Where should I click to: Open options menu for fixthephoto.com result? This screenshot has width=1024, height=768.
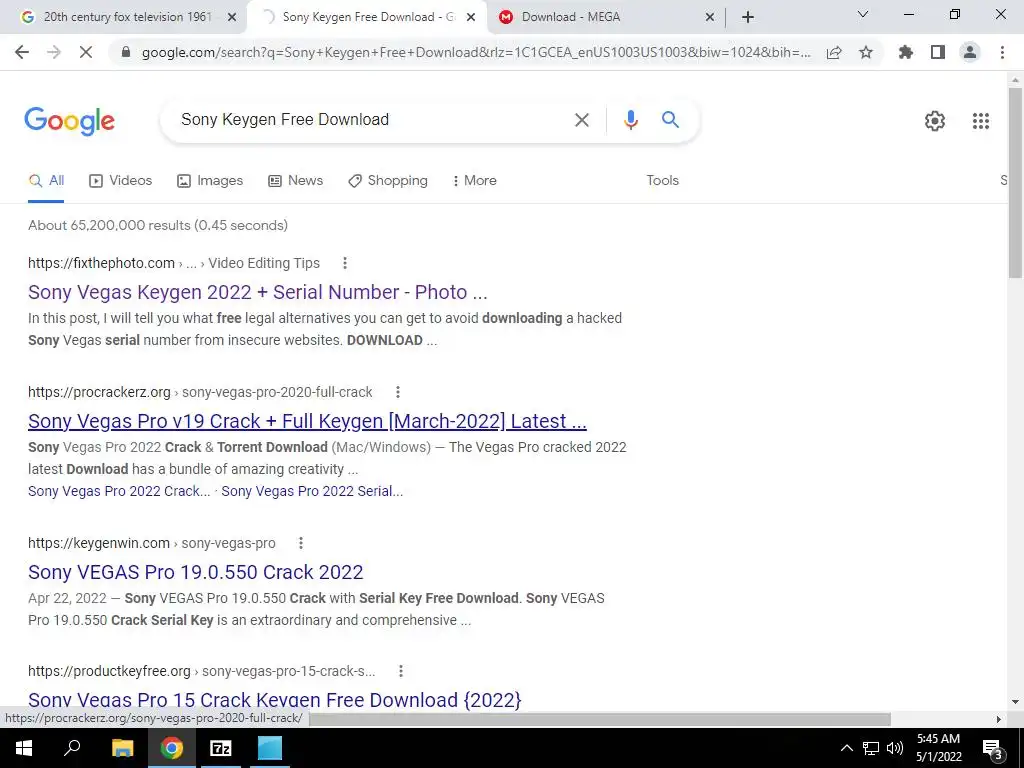pos(345,263)
